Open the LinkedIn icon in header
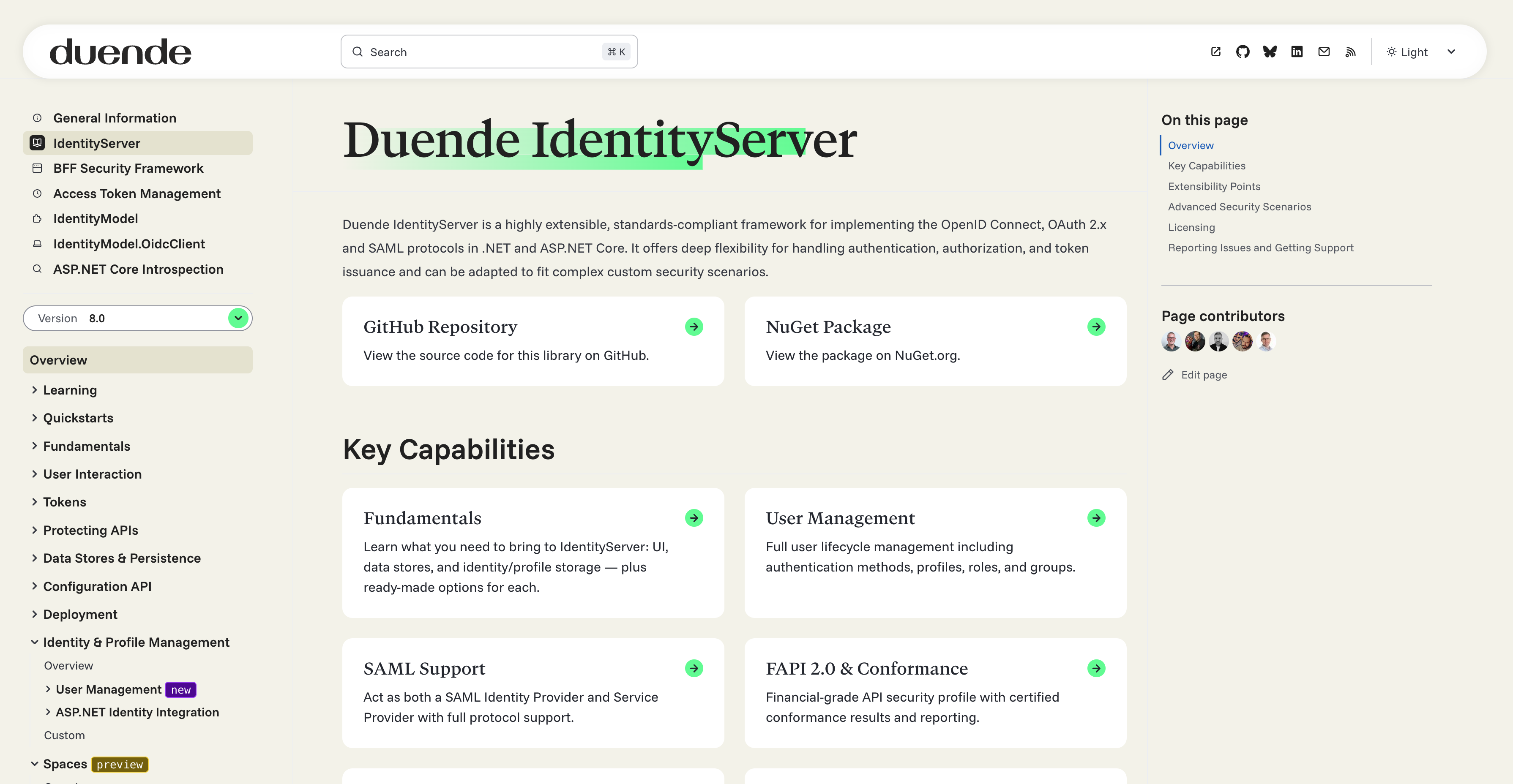 click(1297, 52)
